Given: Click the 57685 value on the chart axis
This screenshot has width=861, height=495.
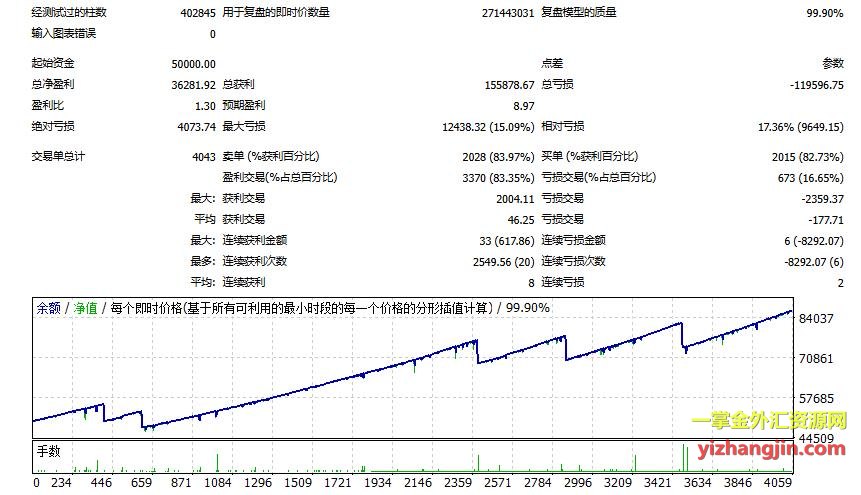Looking at the screenshot, I should pos(819,398).
